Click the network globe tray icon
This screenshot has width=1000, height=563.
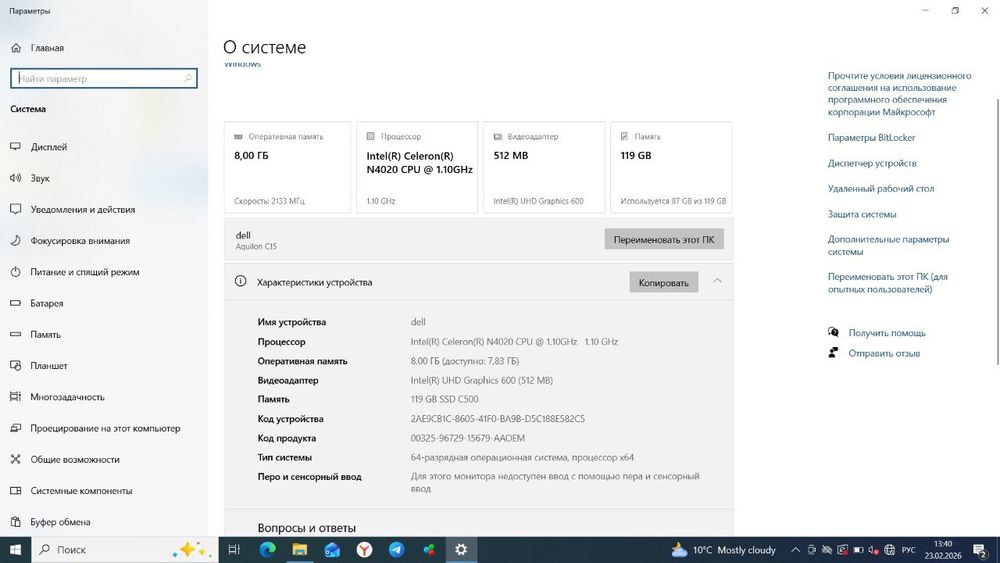coord(890,550)
